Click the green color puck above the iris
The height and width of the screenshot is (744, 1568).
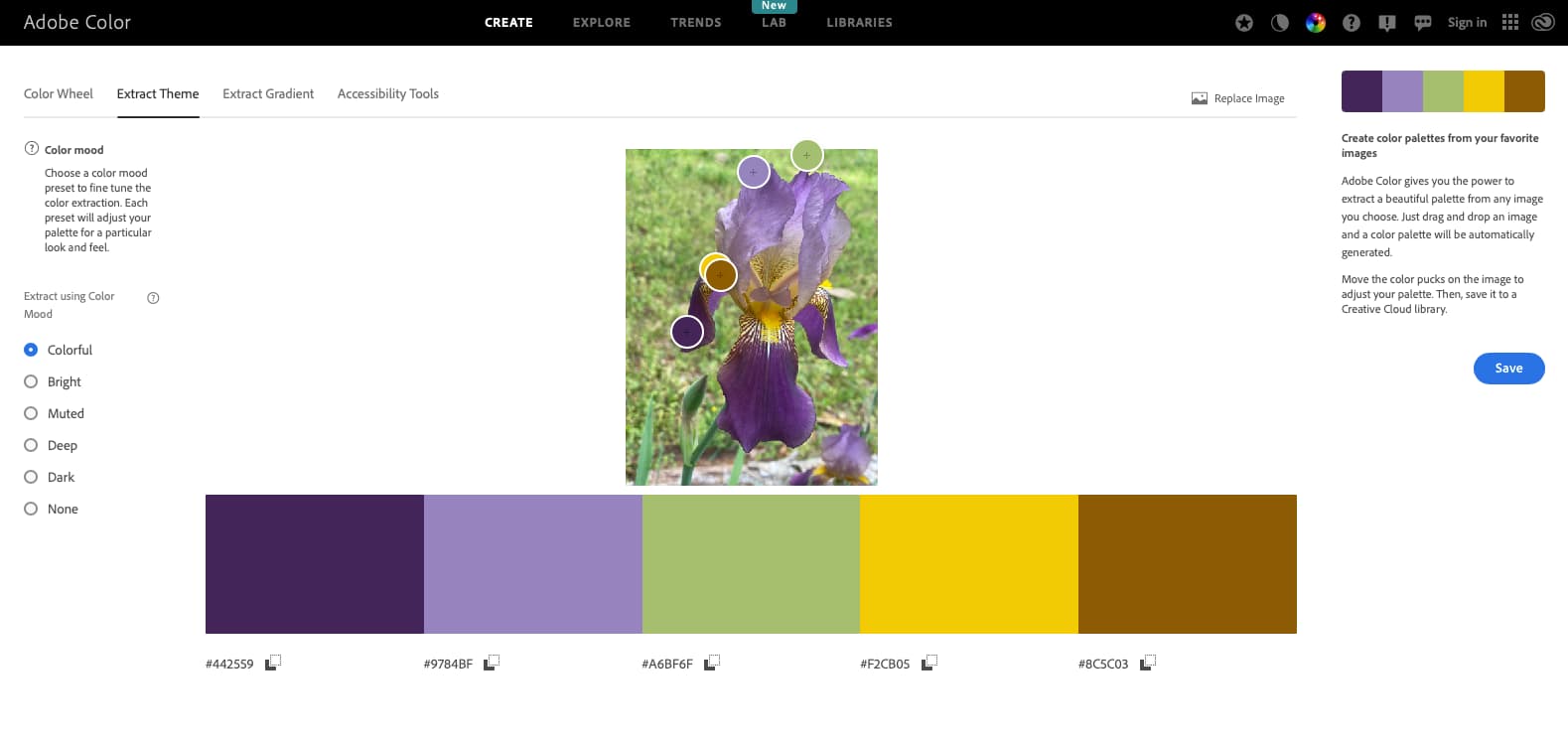click(807, 155)
